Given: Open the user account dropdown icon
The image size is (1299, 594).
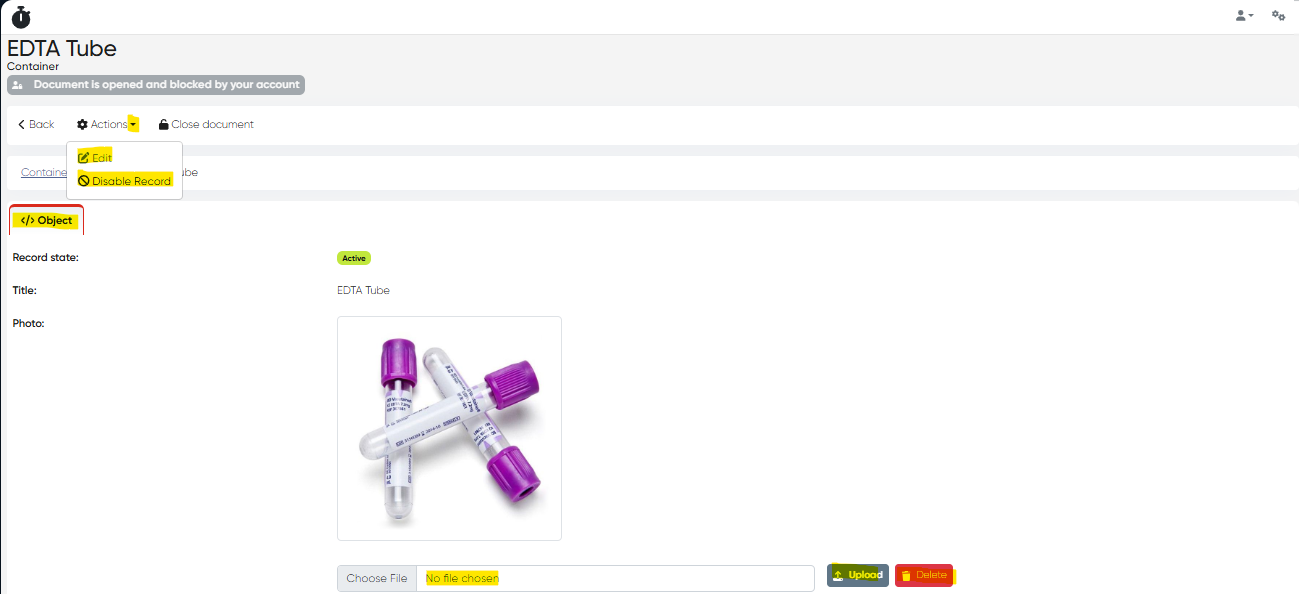Looking at the screenshot, I should tap(1244, 15).
